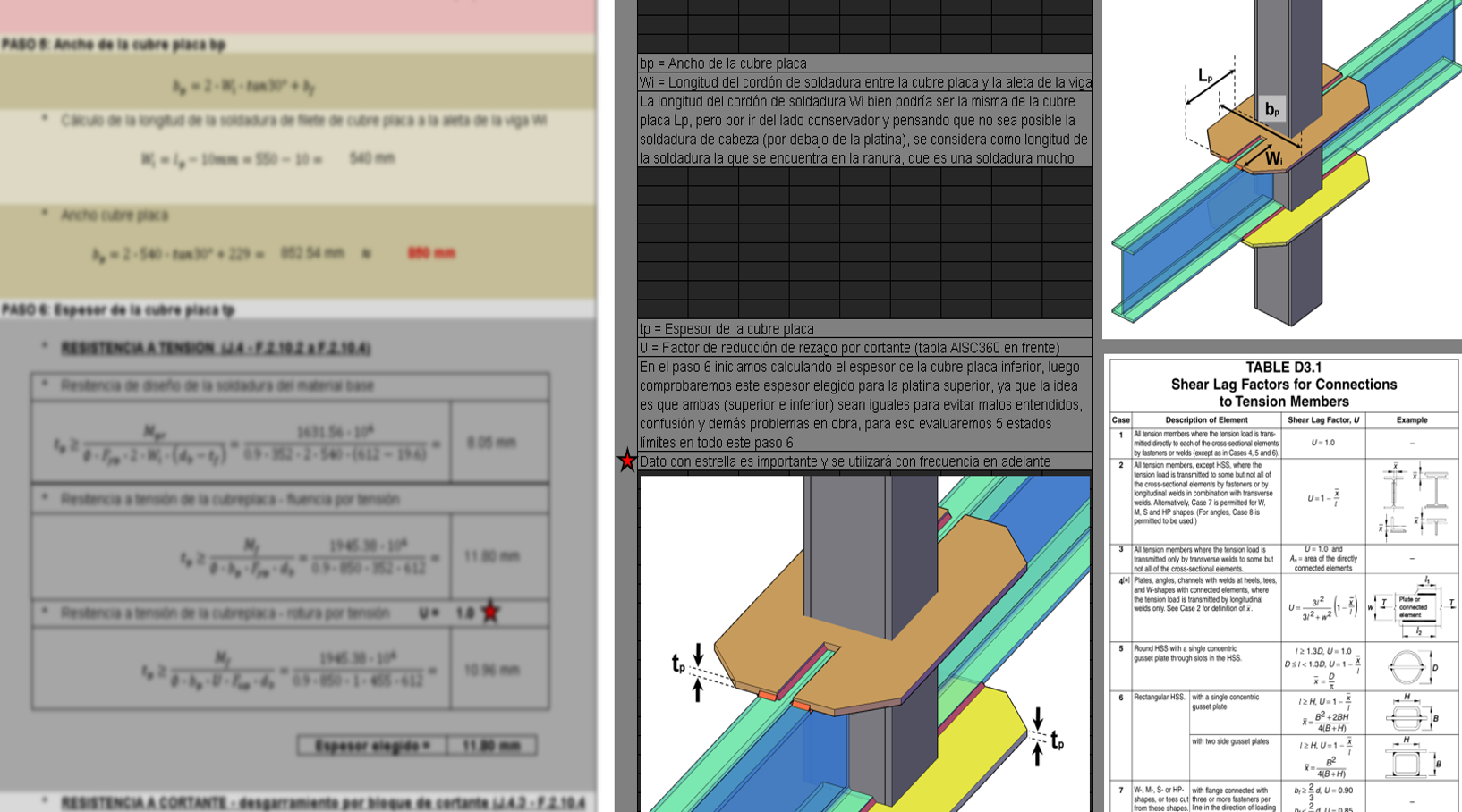Click the "Espesor elegido =" label cell
The image size is (1462, 812).
tap(372, 746)
